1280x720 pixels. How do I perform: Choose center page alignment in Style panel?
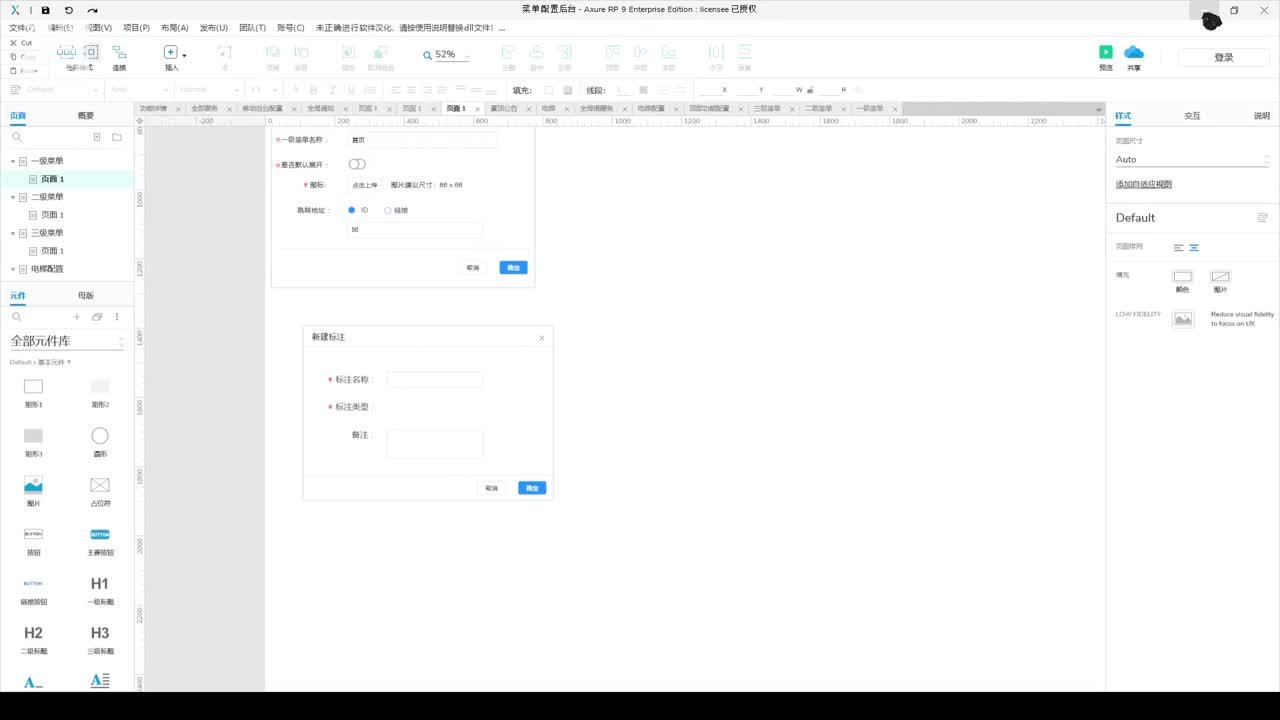(x=1194, y=247)
